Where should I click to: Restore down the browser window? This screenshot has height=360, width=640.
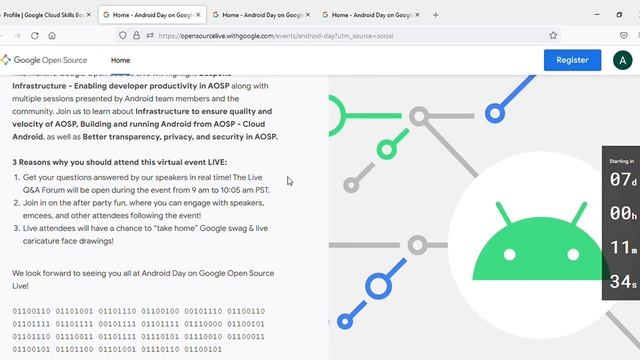619,15
